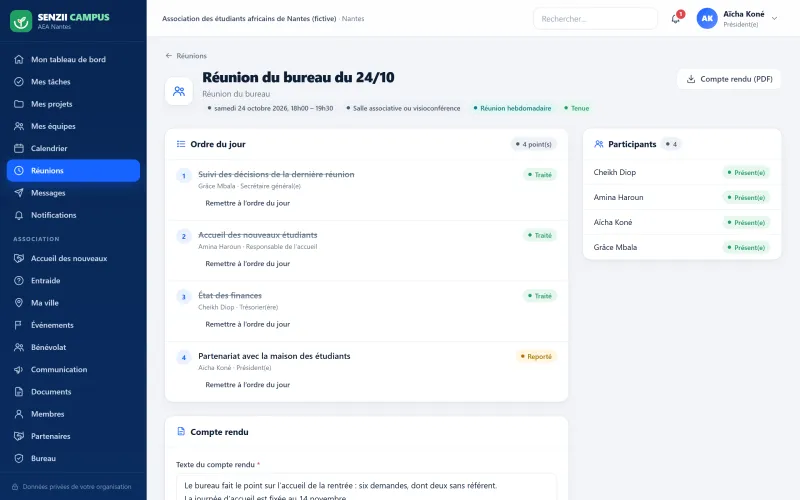800x500 pixels.
Task: Click the meeting group icon tile beside title
Action: [179, 91]
